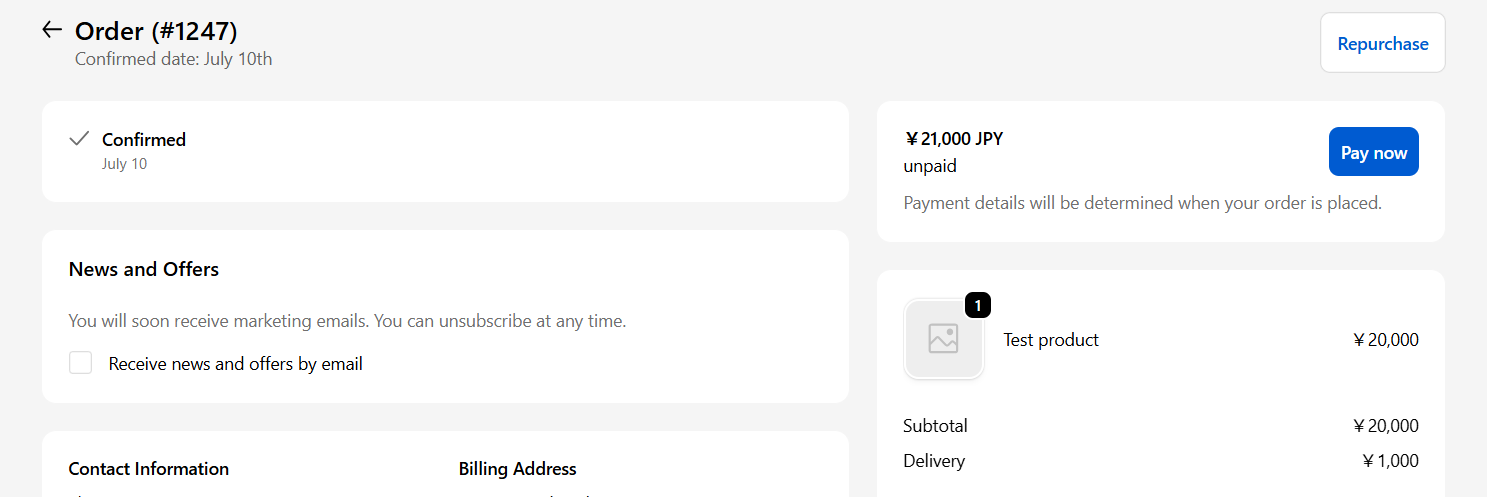Enable receive news and offers checkbox
Image resolution: width=1487 pixels, height=497 pixels.
(81, 363)
